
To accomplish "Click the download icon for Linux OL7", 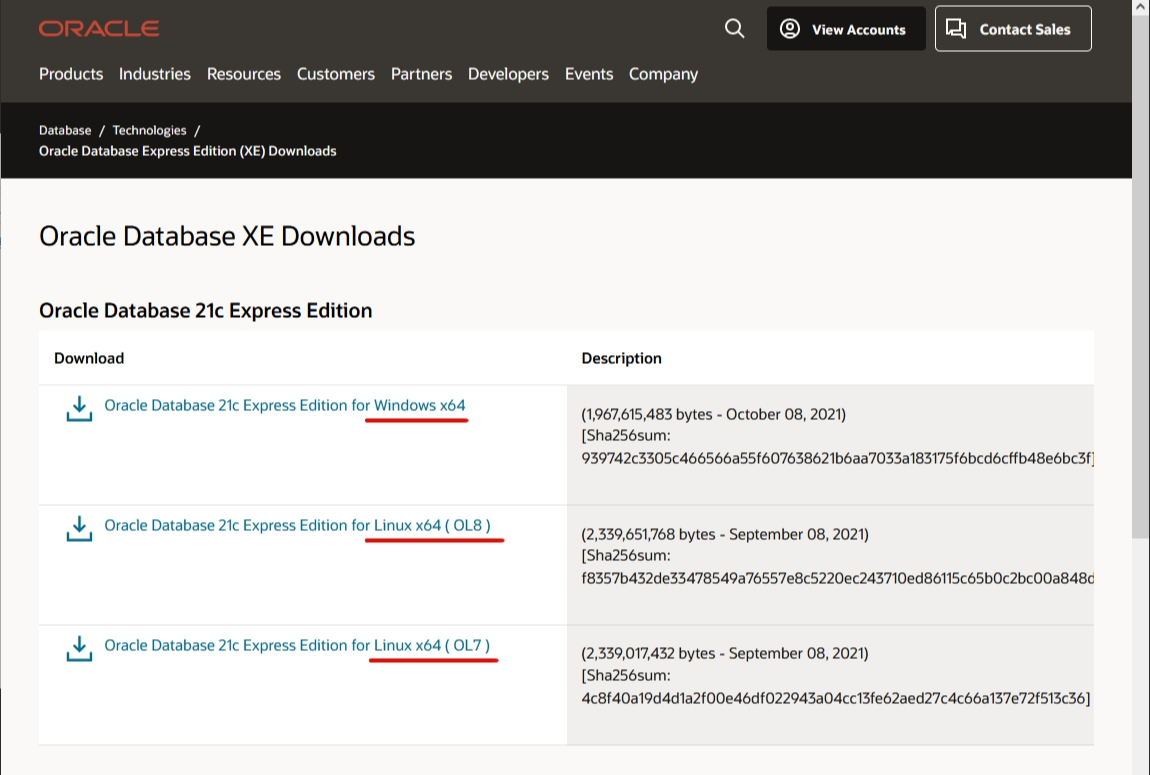I will pyautogui.click(x=79, y=649).
